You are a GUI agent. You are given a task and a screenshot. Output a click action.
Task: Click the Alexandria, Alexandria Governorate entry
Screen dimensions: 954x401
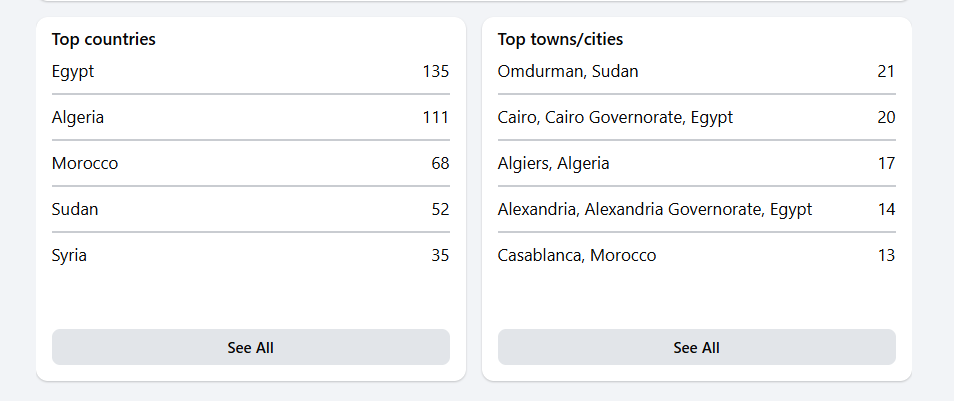(x=654, y=209)
